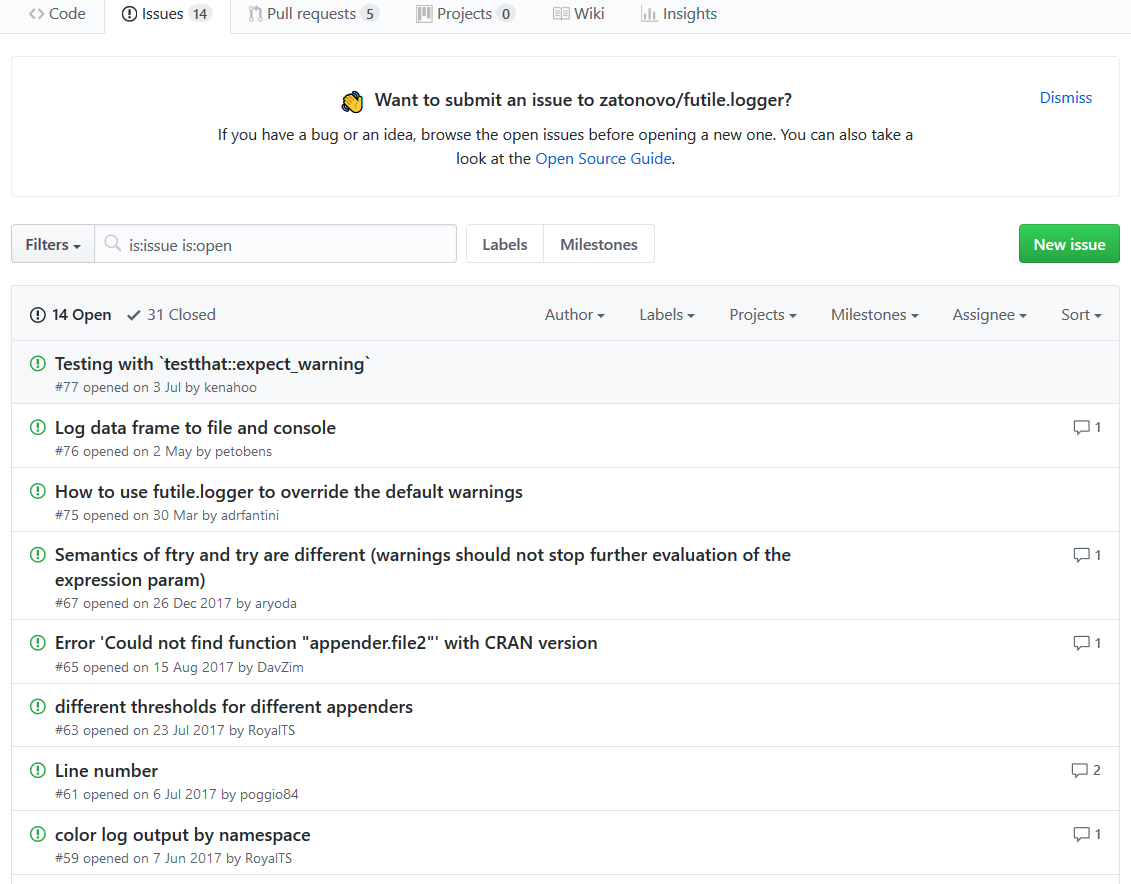Image resolution: width=1131 pixels, height=884 pixels.
Task: Click open-issue icon beside 'different thresholds' issue
Action: click(38, 707)
